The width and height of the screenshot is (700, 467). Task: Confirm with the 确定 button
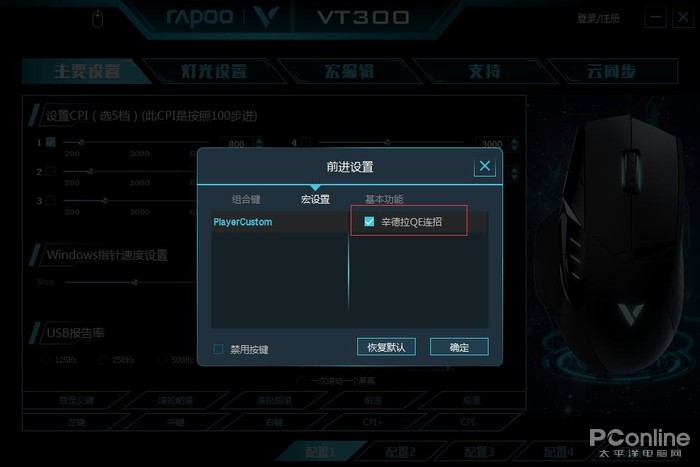[459, 347]
